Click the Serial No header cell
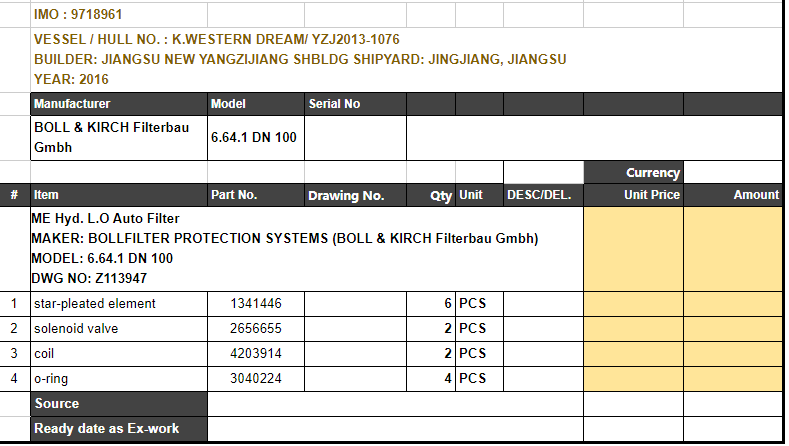The width and height of the screenshot is (789, 446). pos(354,104)
